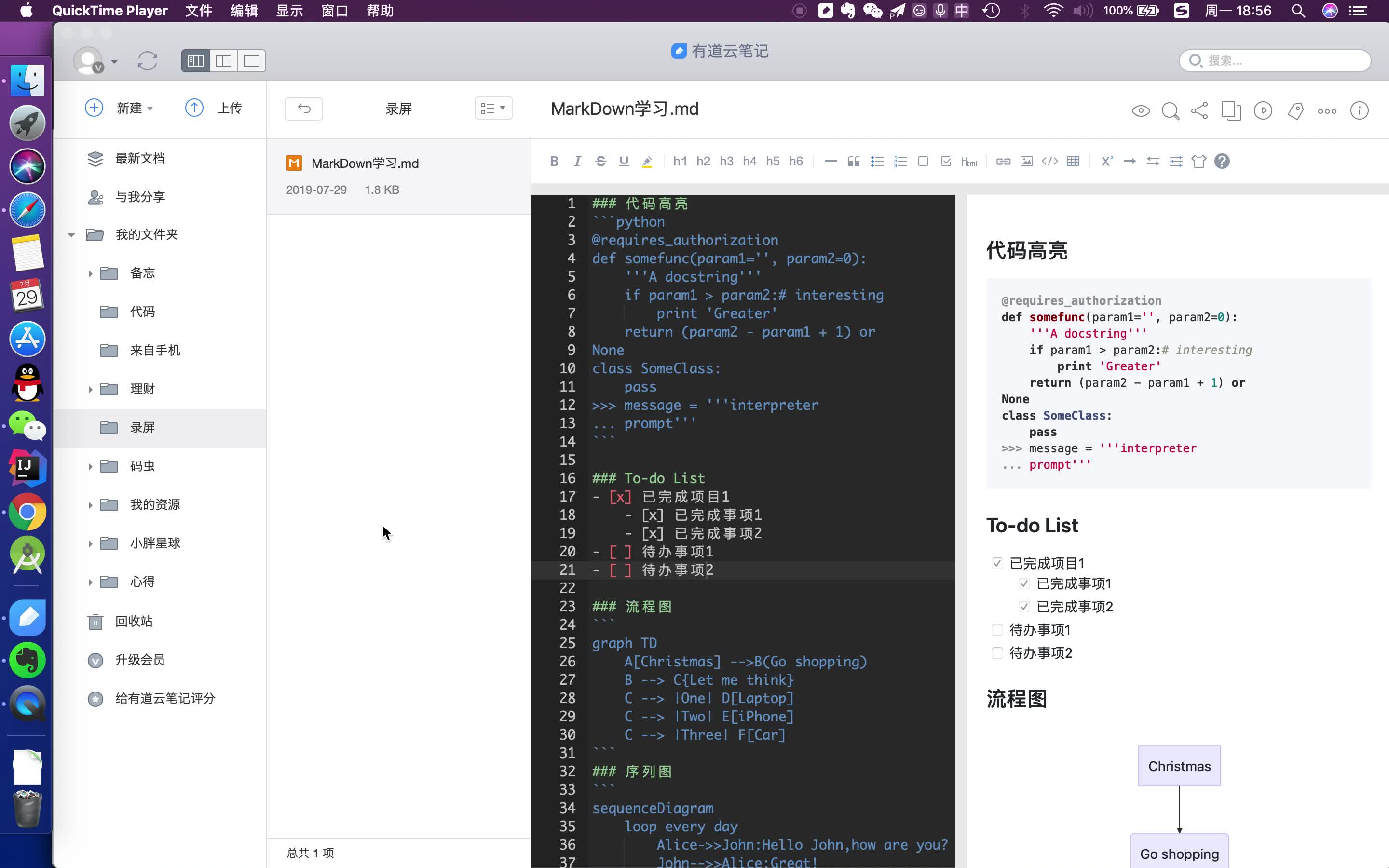The width and height of the screenshot is (1389, 868).
Task: Open the 新建 dropdown menu
Action: [x=119, y=108]
